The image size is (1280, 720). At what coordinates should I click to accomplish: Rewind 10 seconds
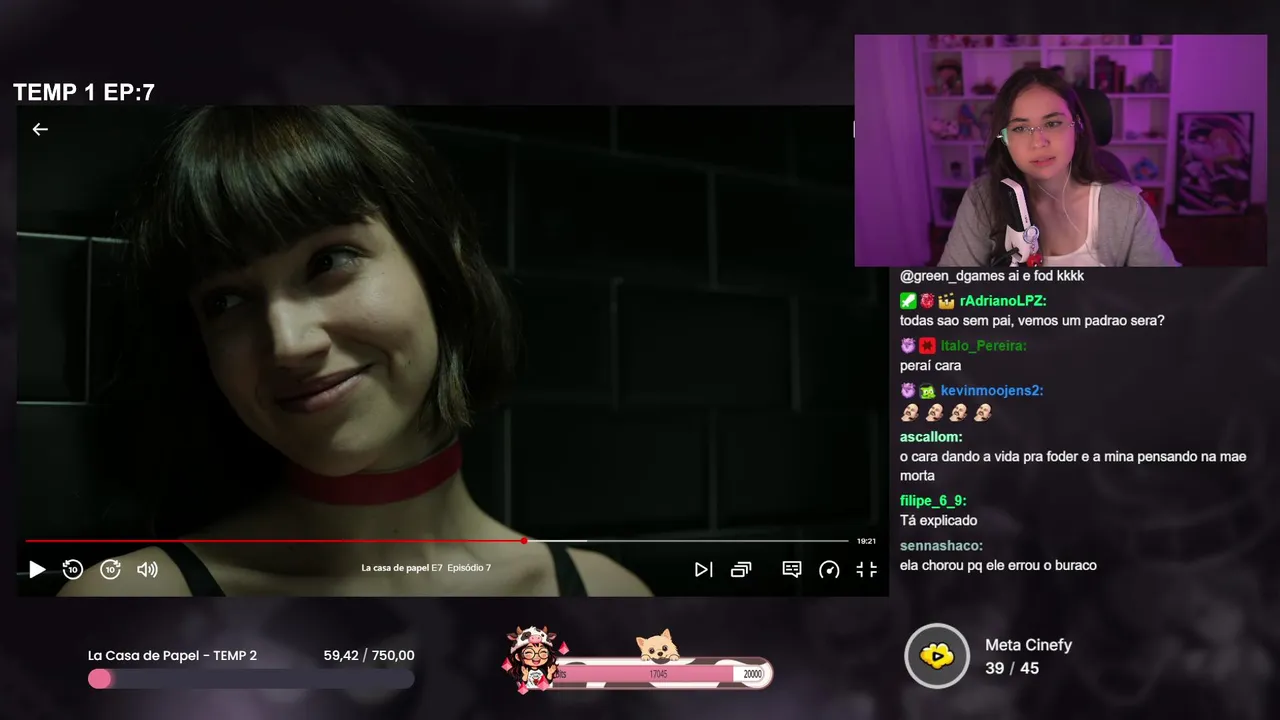coord(73,569)
